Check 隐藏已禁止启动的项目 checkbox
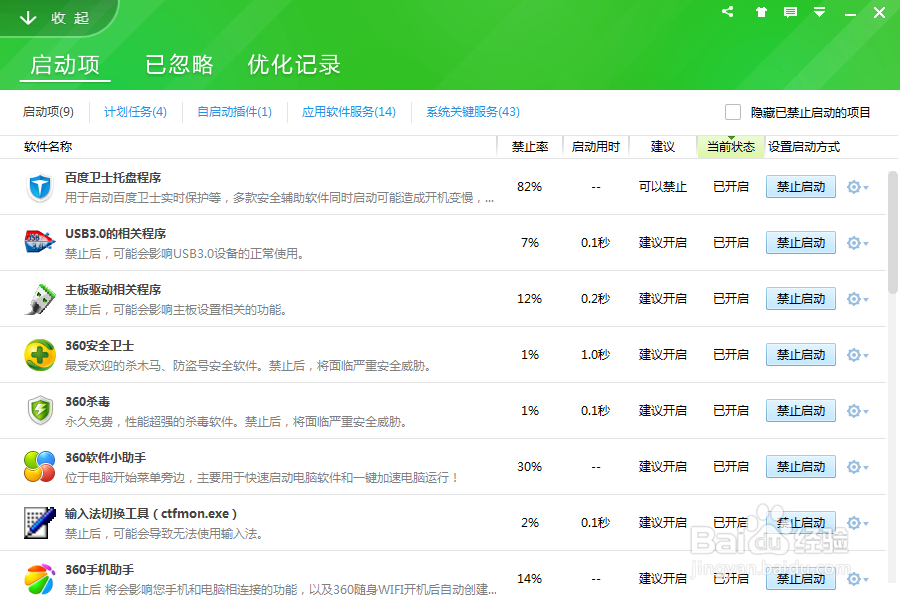Image resolution: width=900 pixels, height=600 pixels. [x=732, y=112]
